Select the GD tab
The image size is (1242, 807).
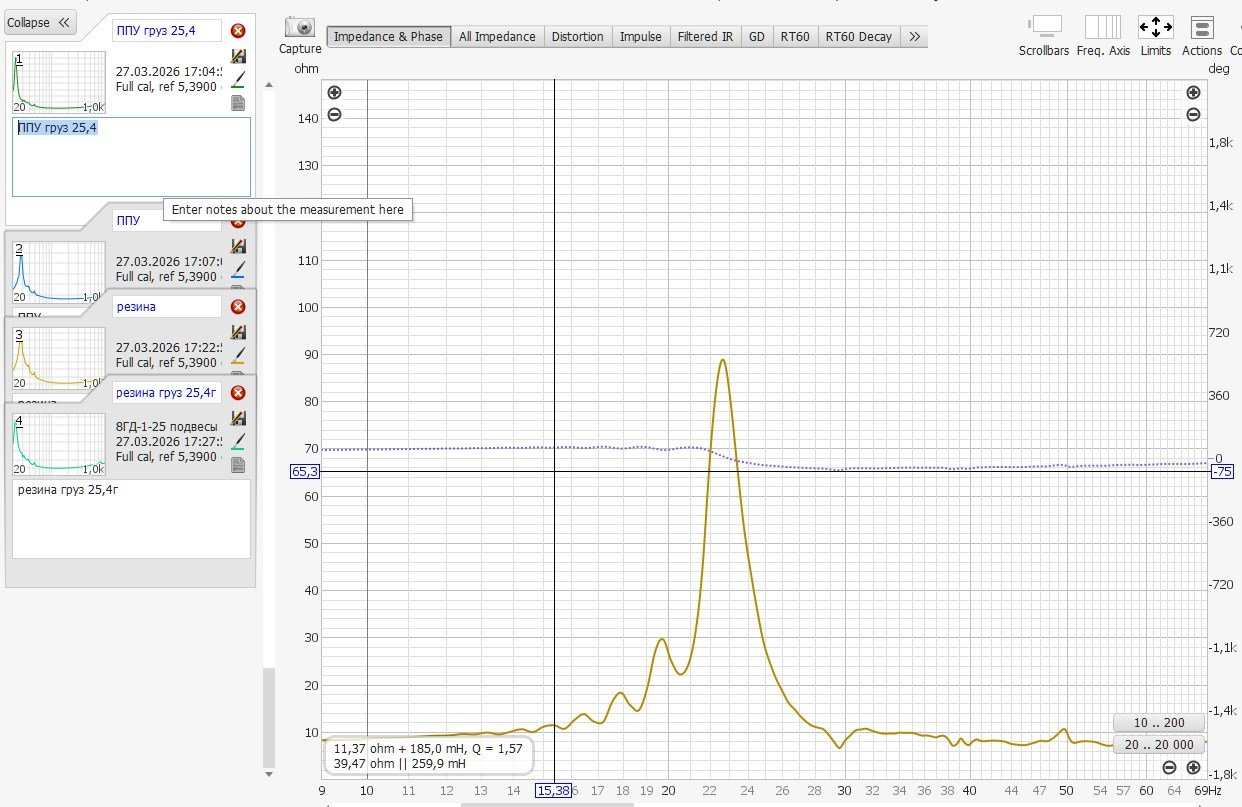tap(756, 37)
